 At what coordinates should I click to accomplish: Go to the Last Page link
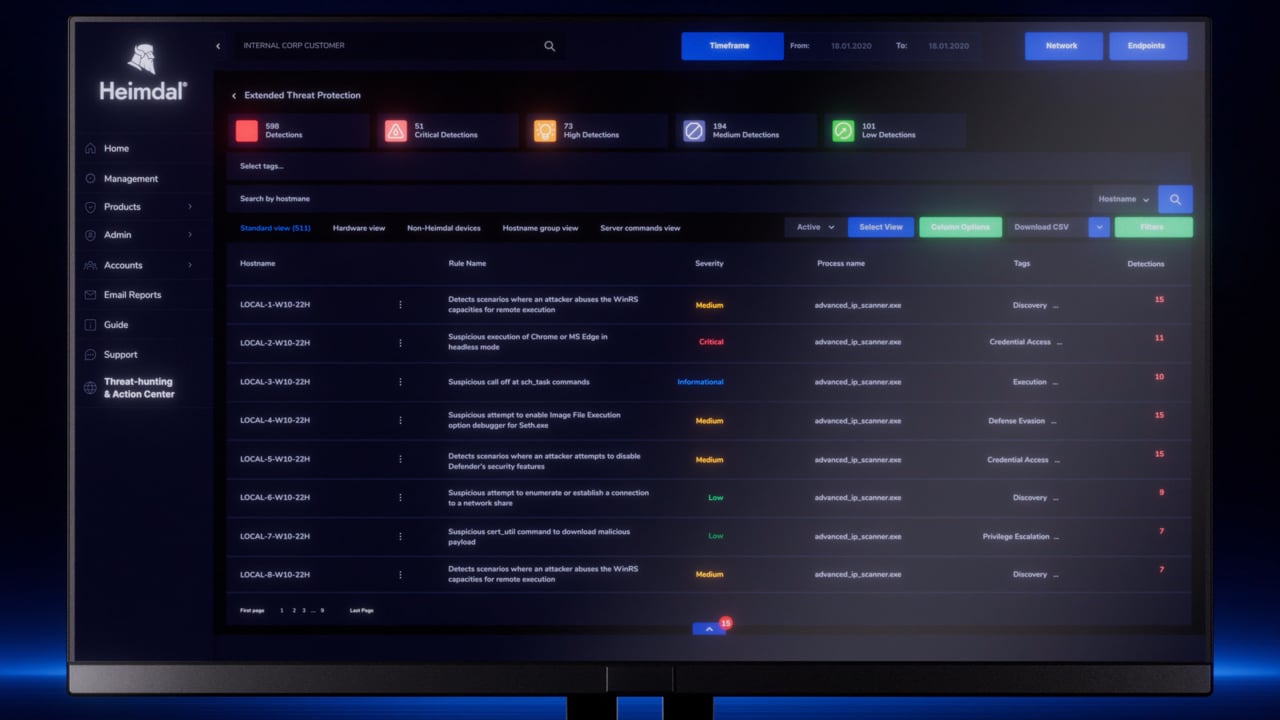pos(361,610)
